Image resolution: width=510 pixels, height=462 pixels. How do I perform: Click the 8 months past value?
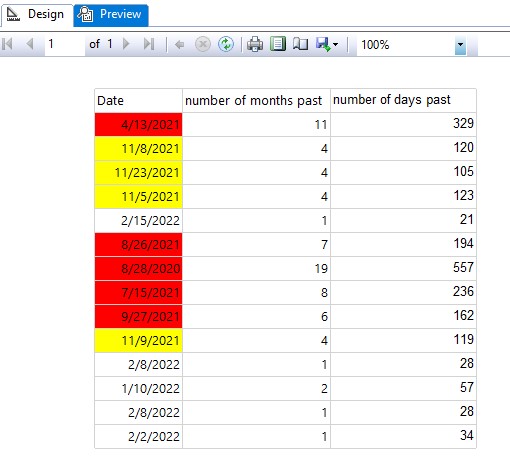324,293
